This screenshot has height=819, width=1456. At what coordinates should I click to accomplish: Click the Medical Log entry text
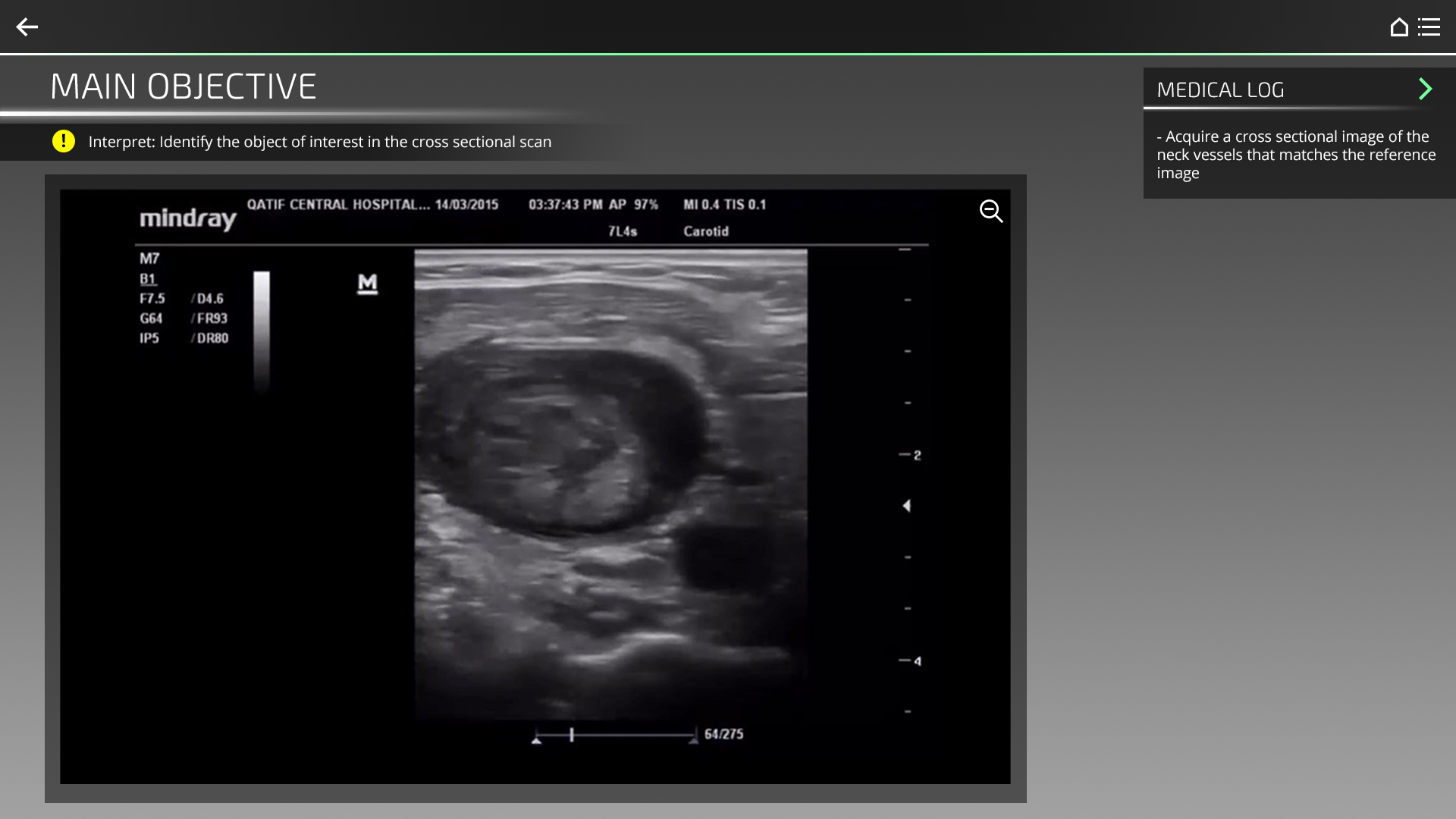click(1295, 155)
